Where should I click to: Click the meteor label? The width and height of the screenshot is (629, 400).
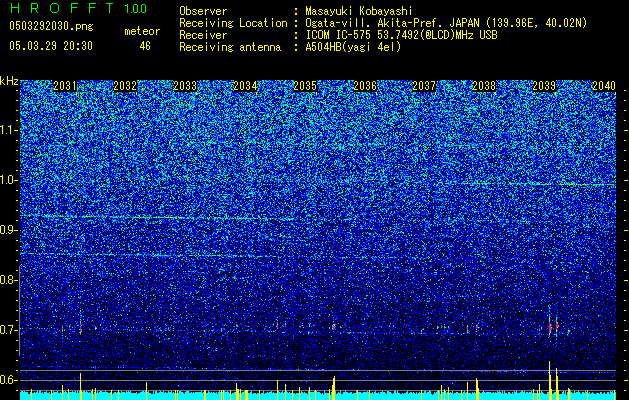coord(142,31)
